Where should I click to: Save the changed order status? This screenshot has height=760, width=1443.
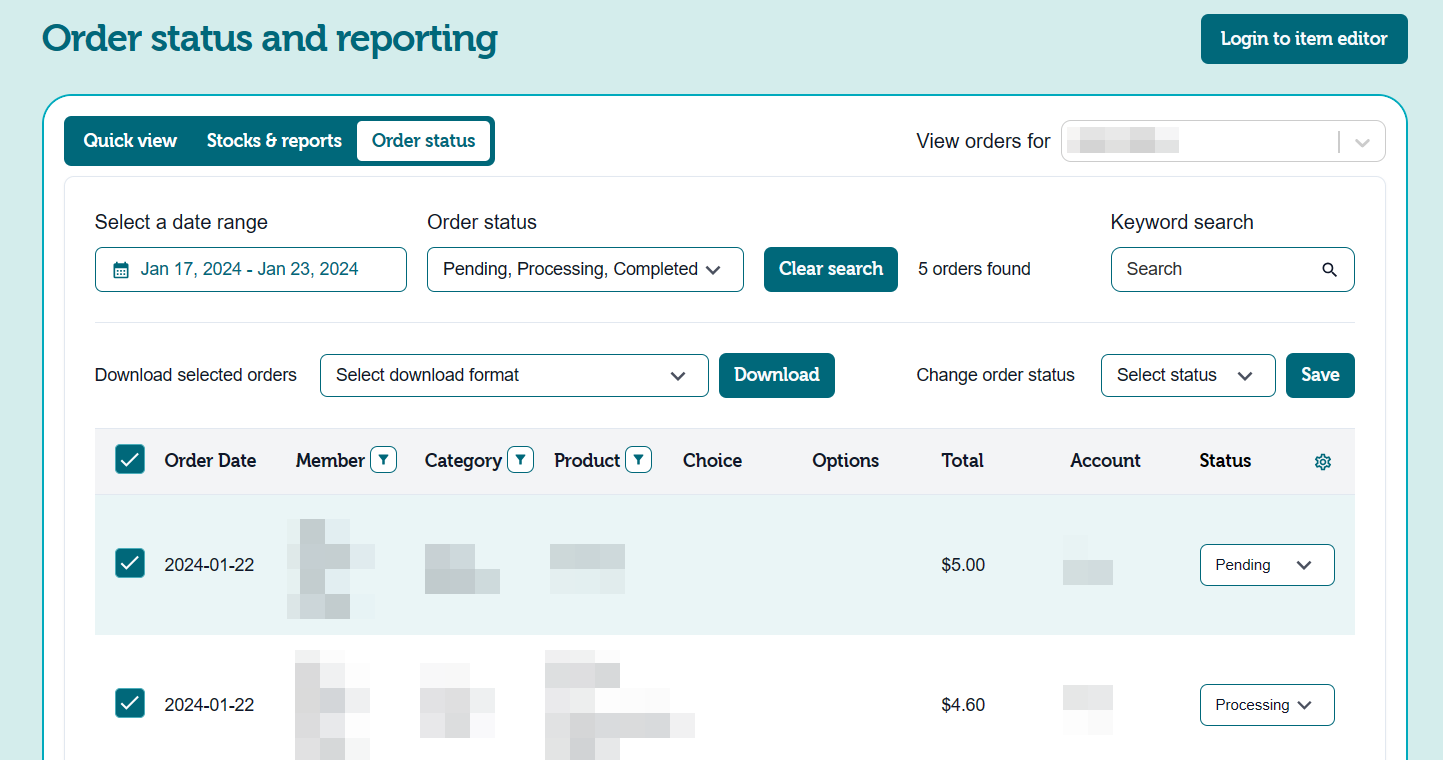1320,375
